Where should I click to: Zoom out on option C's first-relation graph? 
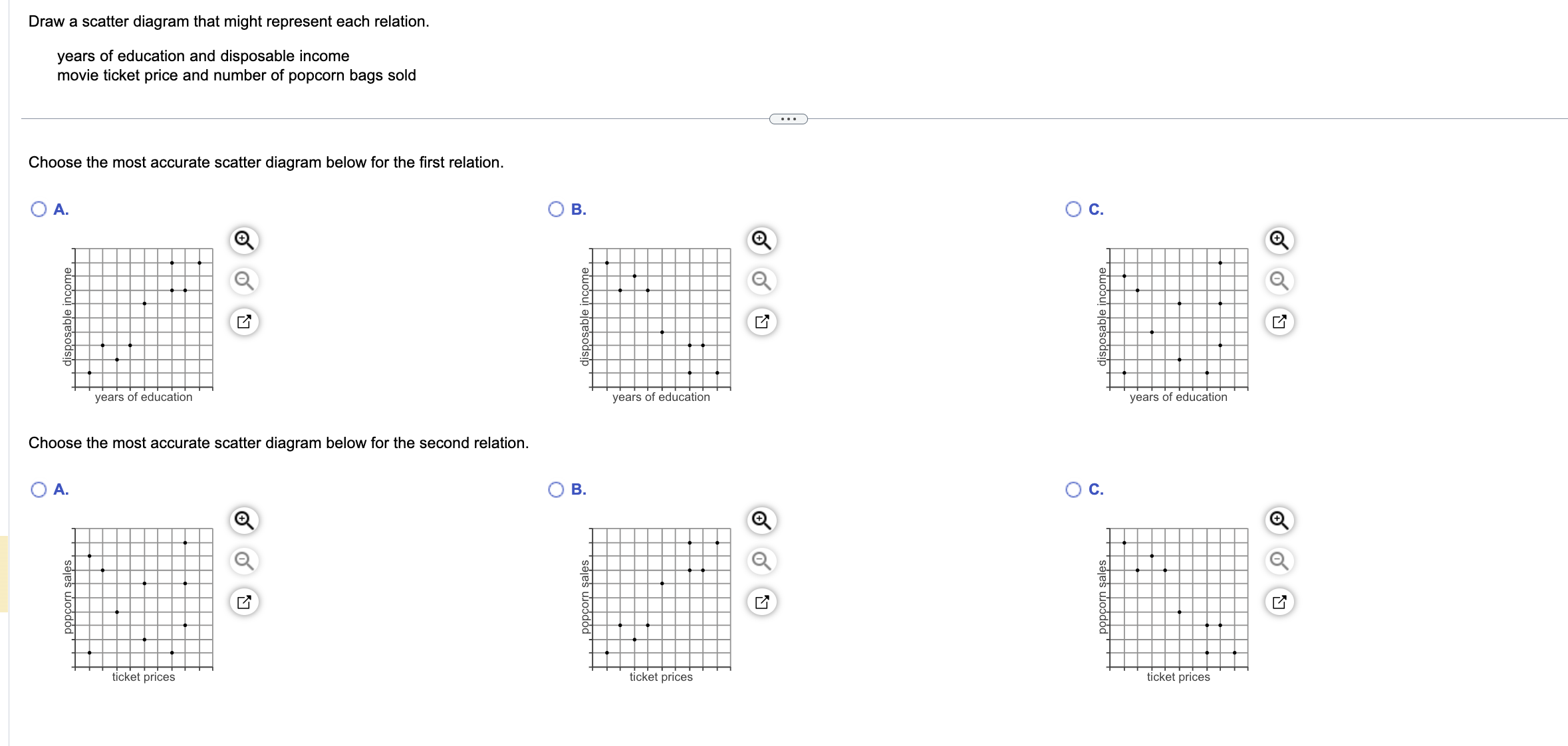(x=1278, y=280)
